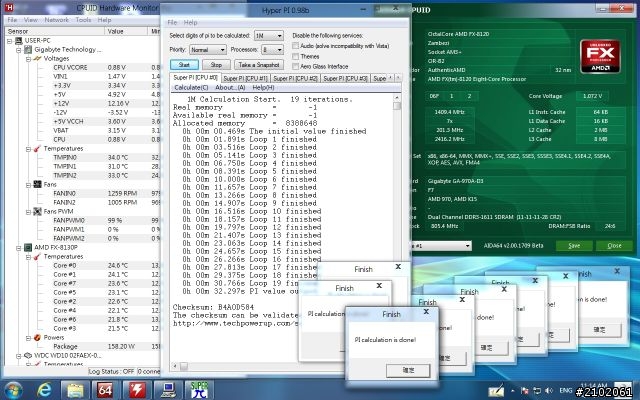
Task: Check the Themes checkbox
Action: (296, 56)
